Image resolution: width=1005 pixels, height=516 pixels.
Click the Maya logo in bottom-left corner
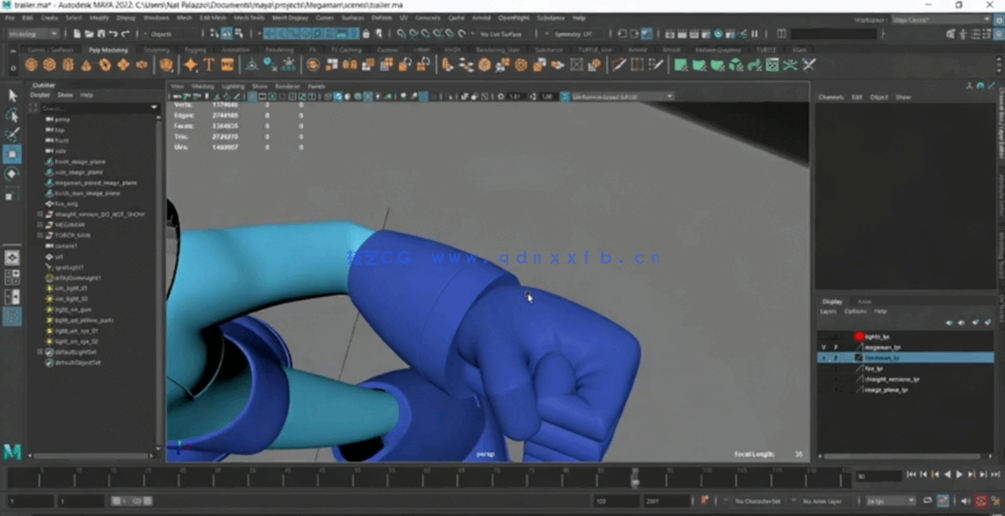[12, 452]
